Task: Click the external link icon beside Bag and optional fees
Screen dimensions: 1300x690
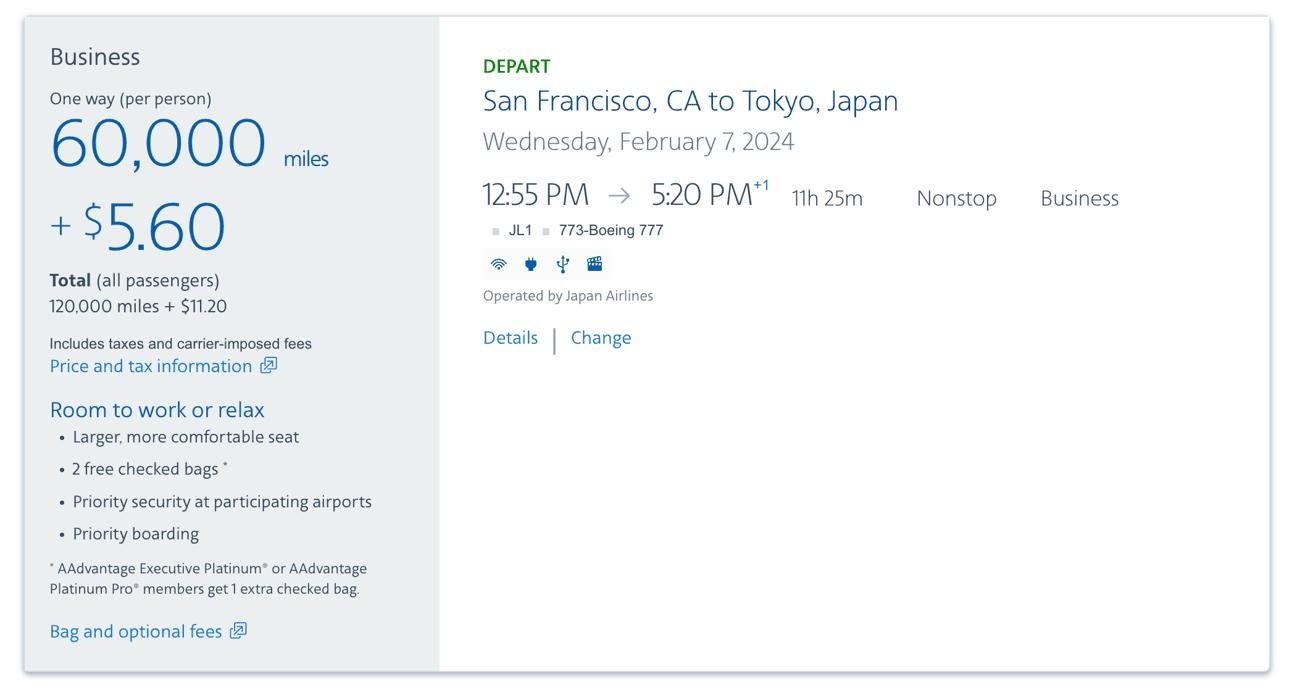Action: pyautogui.click(x=238, y=631)
